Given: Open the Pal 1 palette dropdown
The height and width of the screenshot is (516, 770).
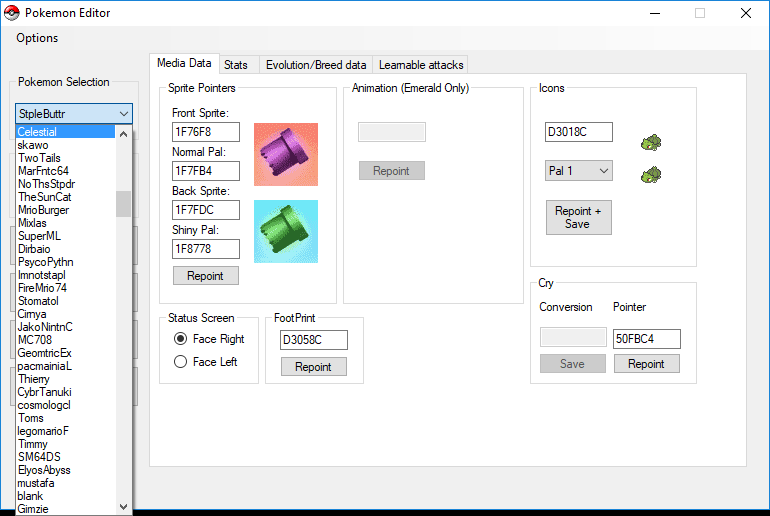Looking at the screenshot, I should tap(578, 171).
